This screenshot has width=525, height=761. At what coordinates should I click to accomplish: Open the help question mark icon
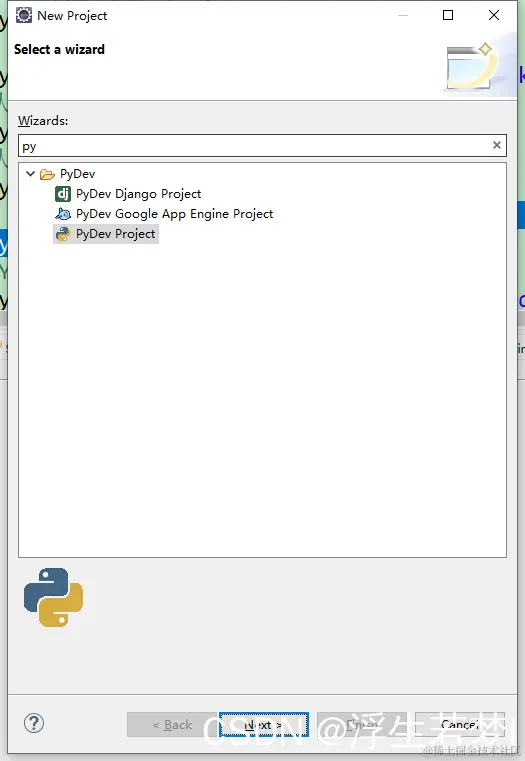pos(34,723)
